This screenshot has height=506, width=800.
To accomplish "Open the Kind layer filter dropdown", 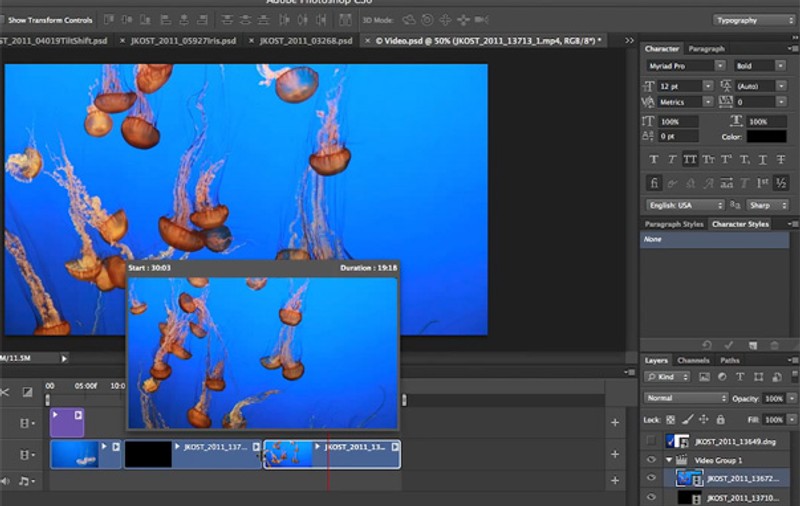I will point(667,377).
